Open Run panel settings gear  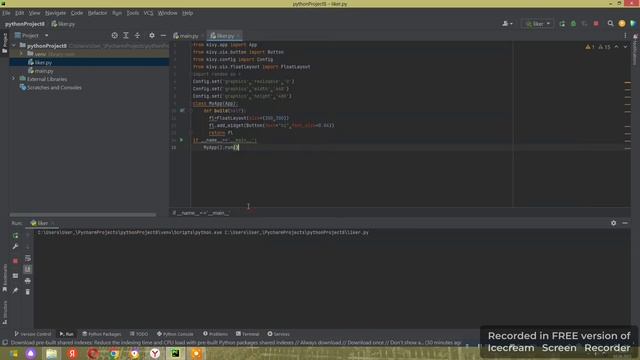coord(613,223)
